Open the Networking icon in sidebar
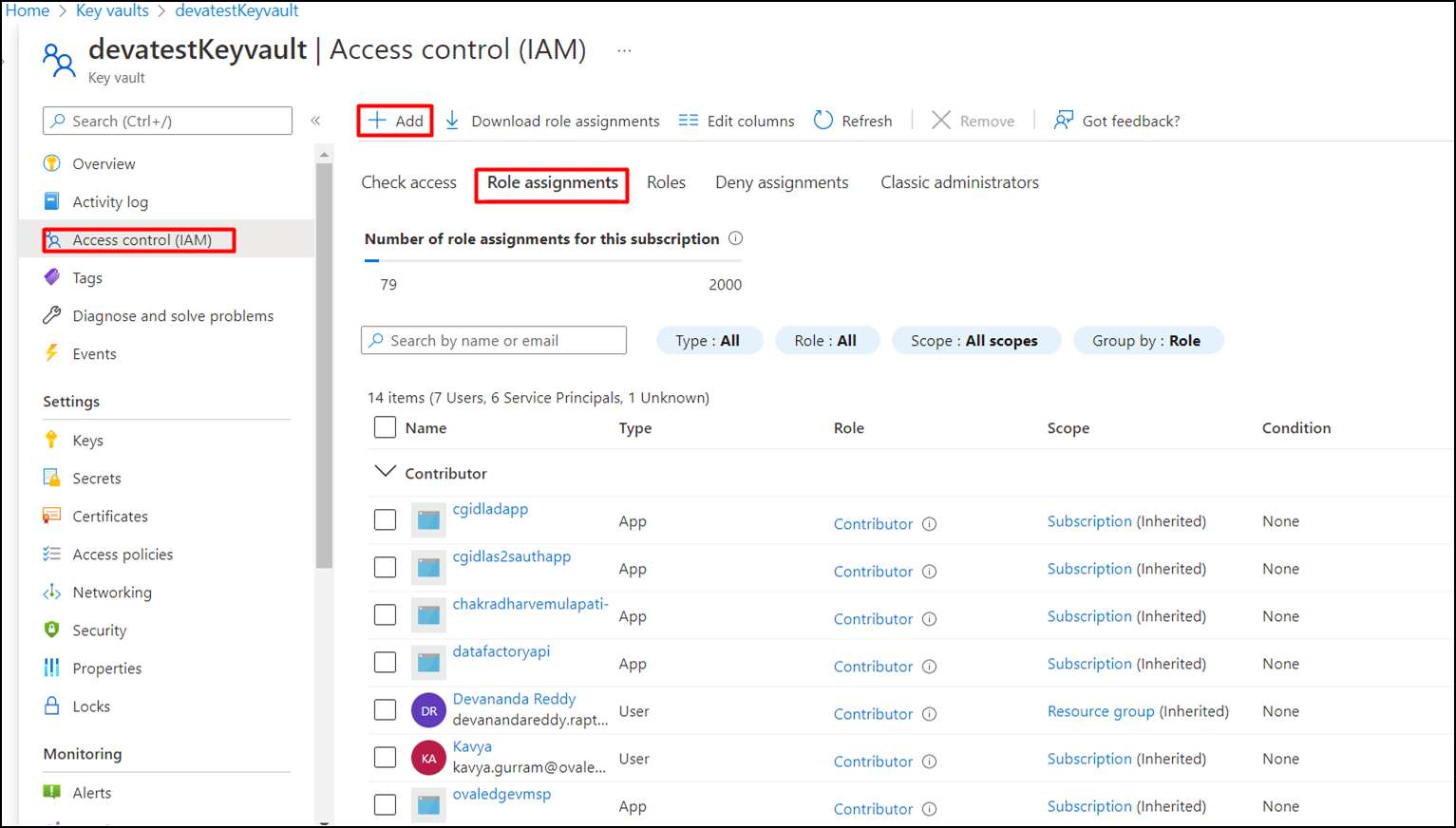 point(52,592)
